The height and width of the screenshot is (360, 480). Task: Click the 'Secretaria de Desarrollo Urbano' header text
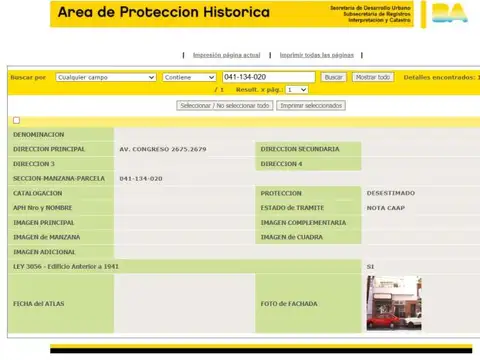[370, 8]
